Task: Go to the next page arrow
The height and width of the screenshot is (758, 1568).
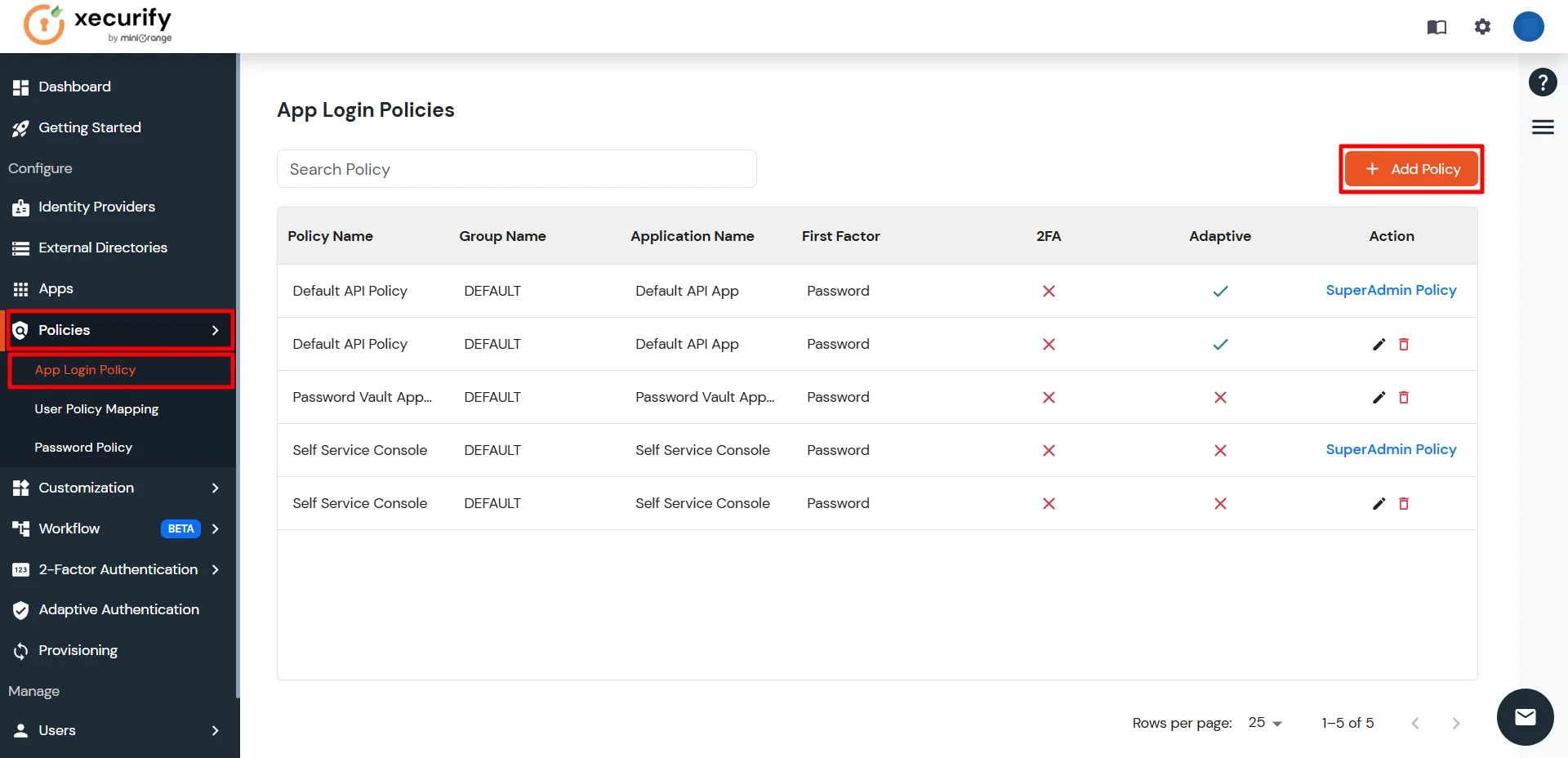Action: pyautogui.click(x=1455, y=723)
